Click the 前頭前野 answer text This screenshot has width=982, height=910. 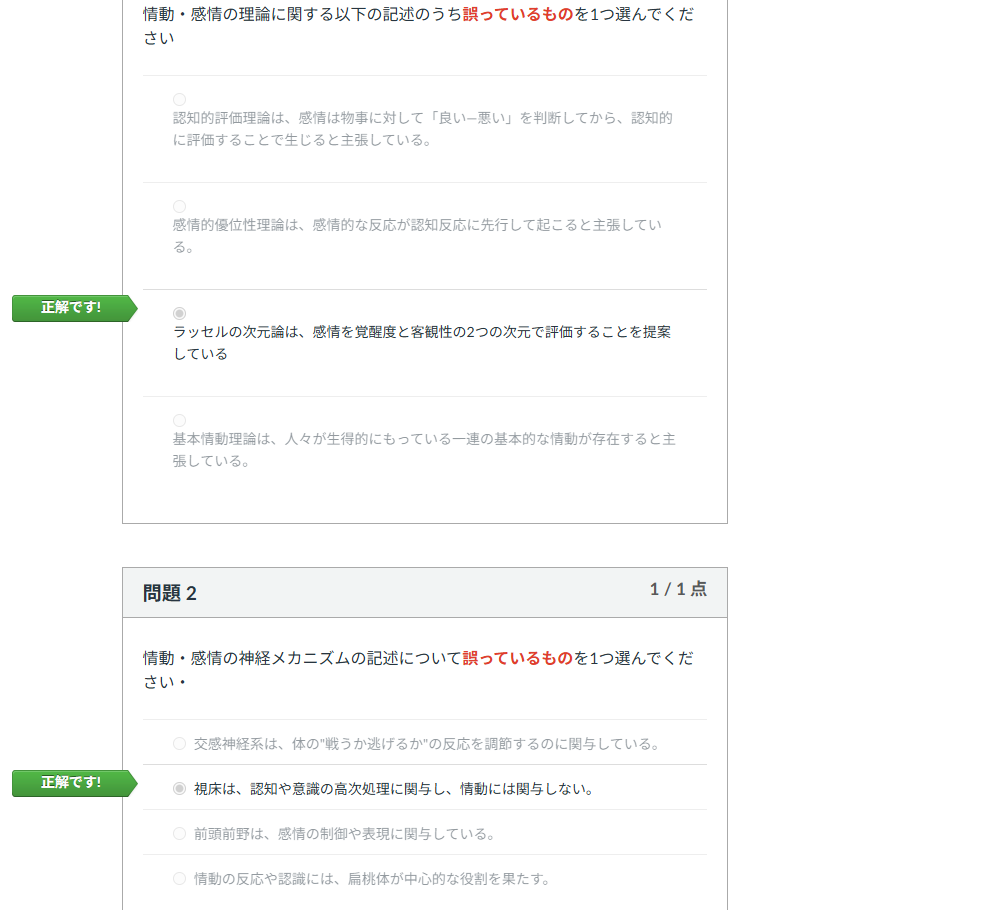tap(344, 834)
